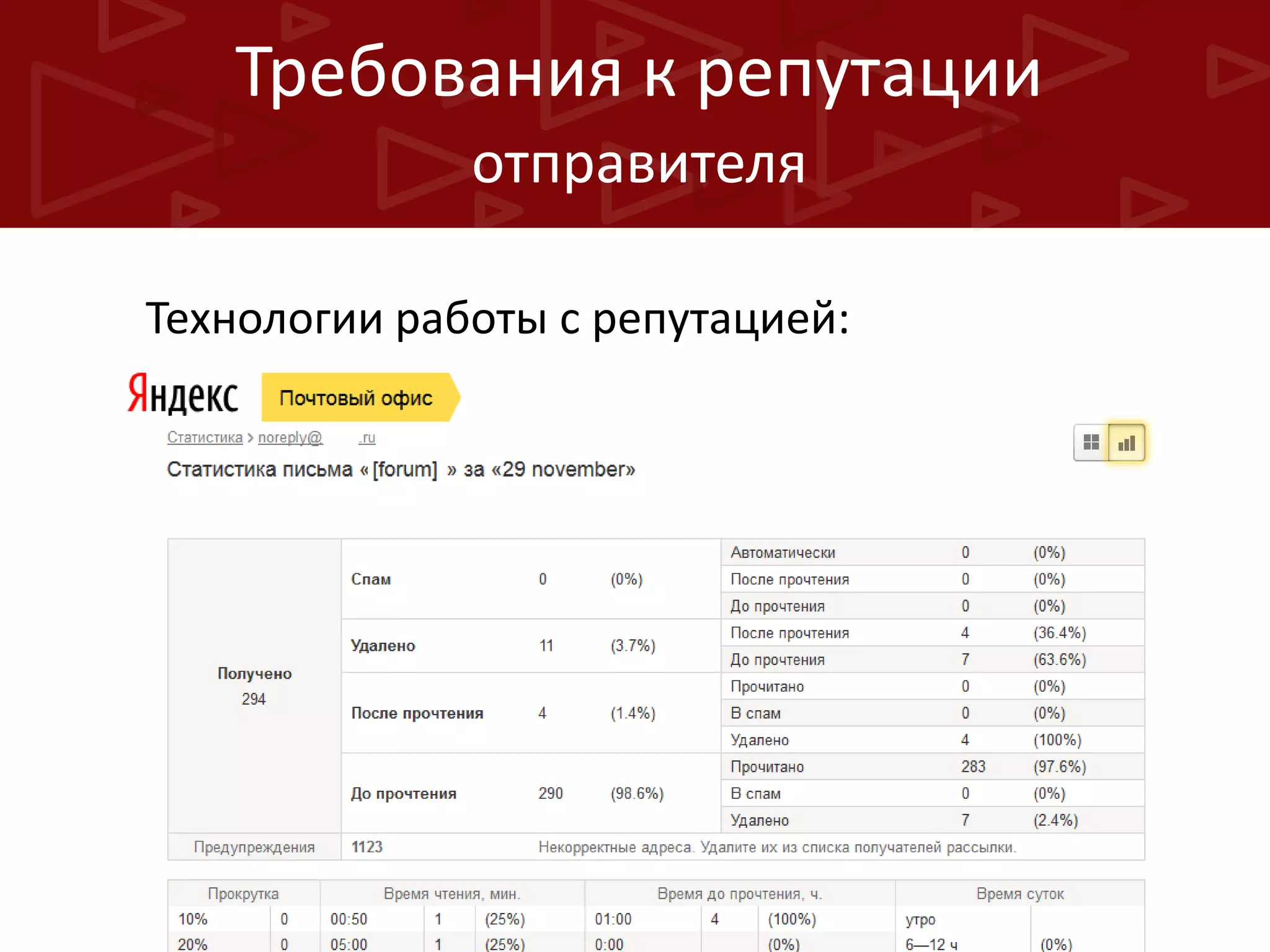Select the Удалено (100%) row
The height and width of the screenshot is (952, 1270).
coord(933,740)
